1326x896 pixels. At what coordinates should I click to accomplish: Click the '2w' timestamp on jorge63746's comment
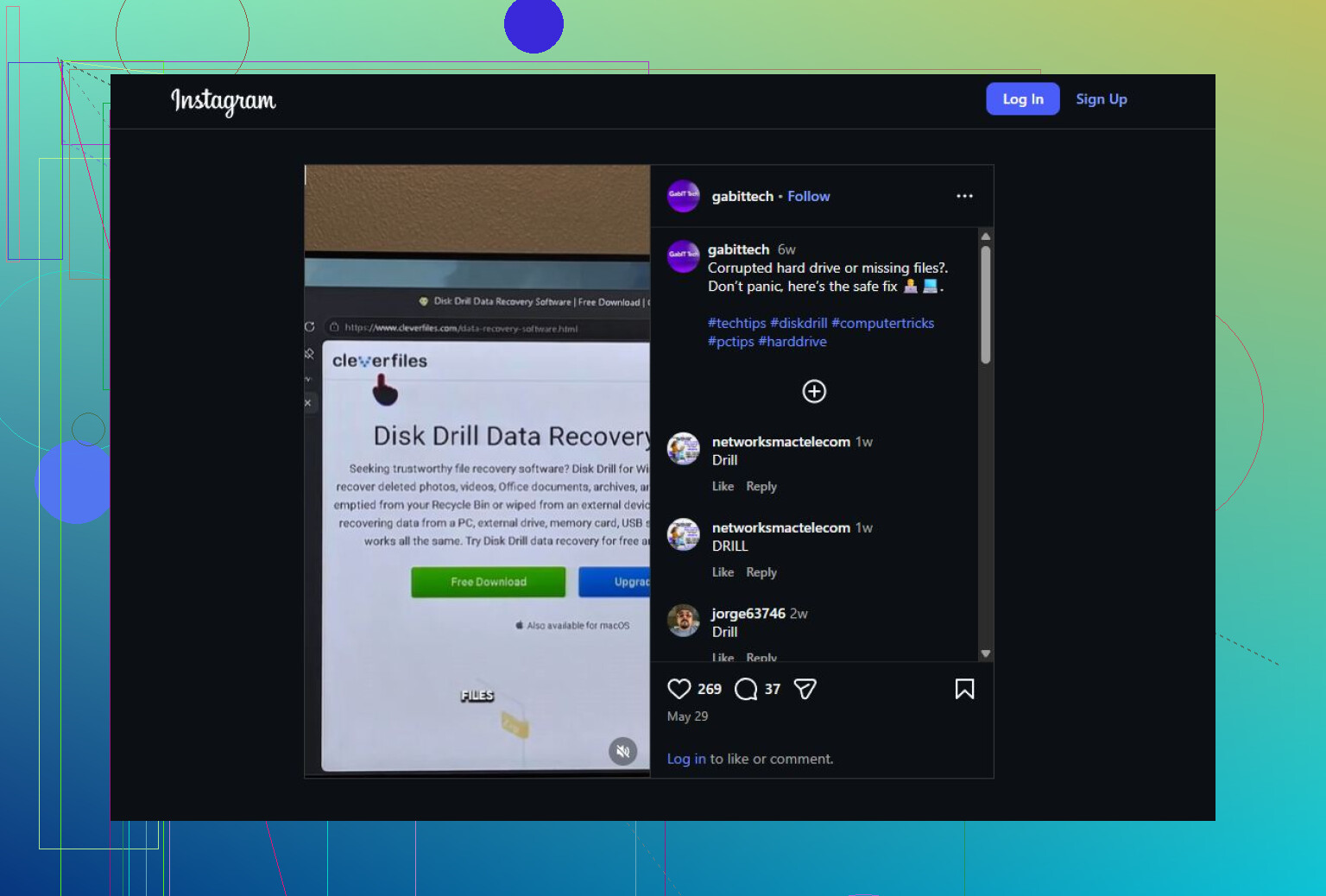pos(799,614)
